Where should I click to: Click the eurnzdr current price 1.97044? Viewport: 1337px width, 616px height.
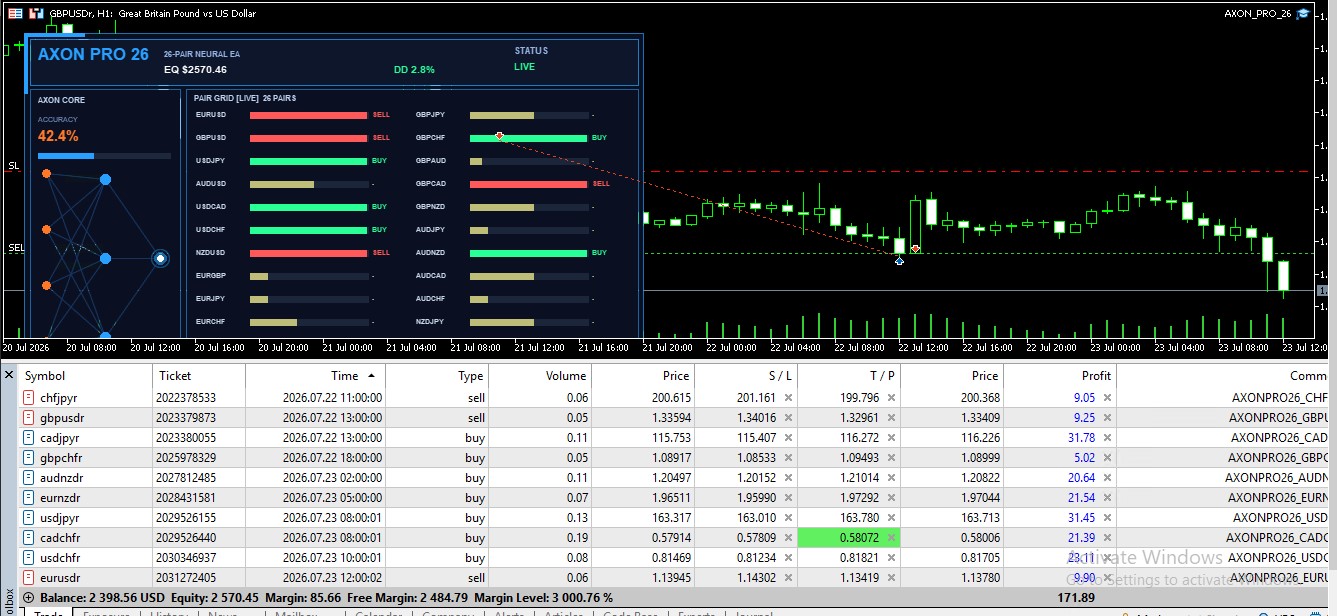tap(980, 498)
